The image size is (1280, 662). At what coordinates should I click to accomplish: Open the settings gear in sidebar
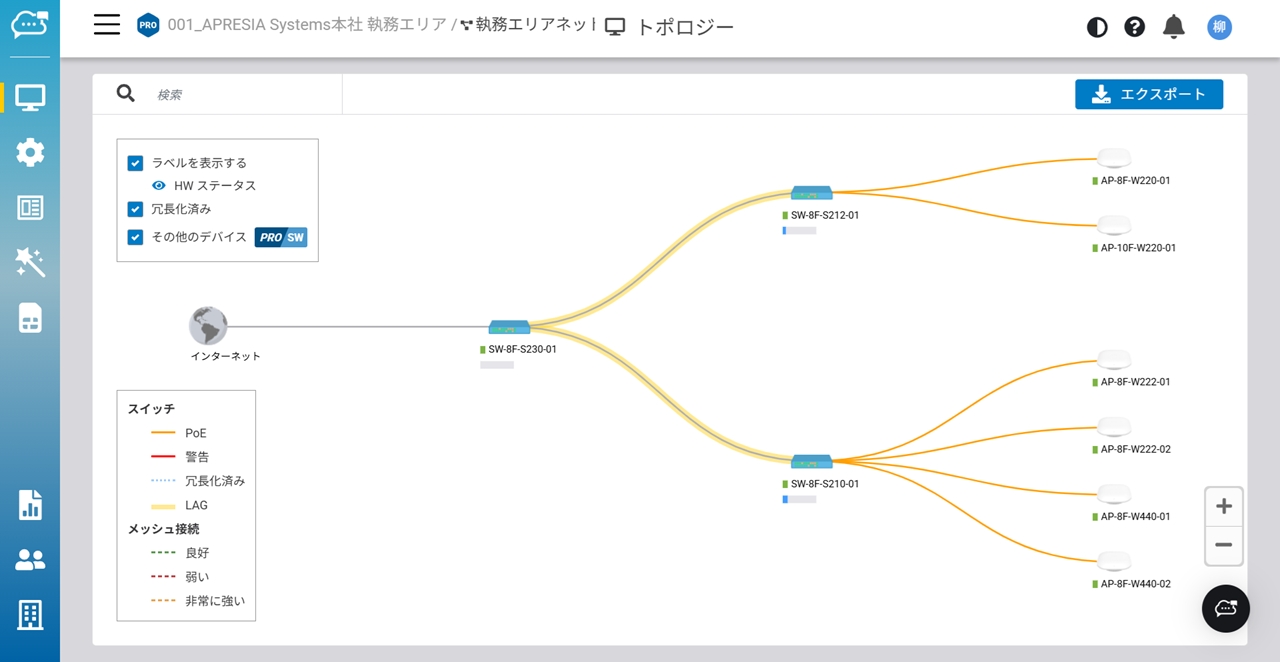(30, 153)
